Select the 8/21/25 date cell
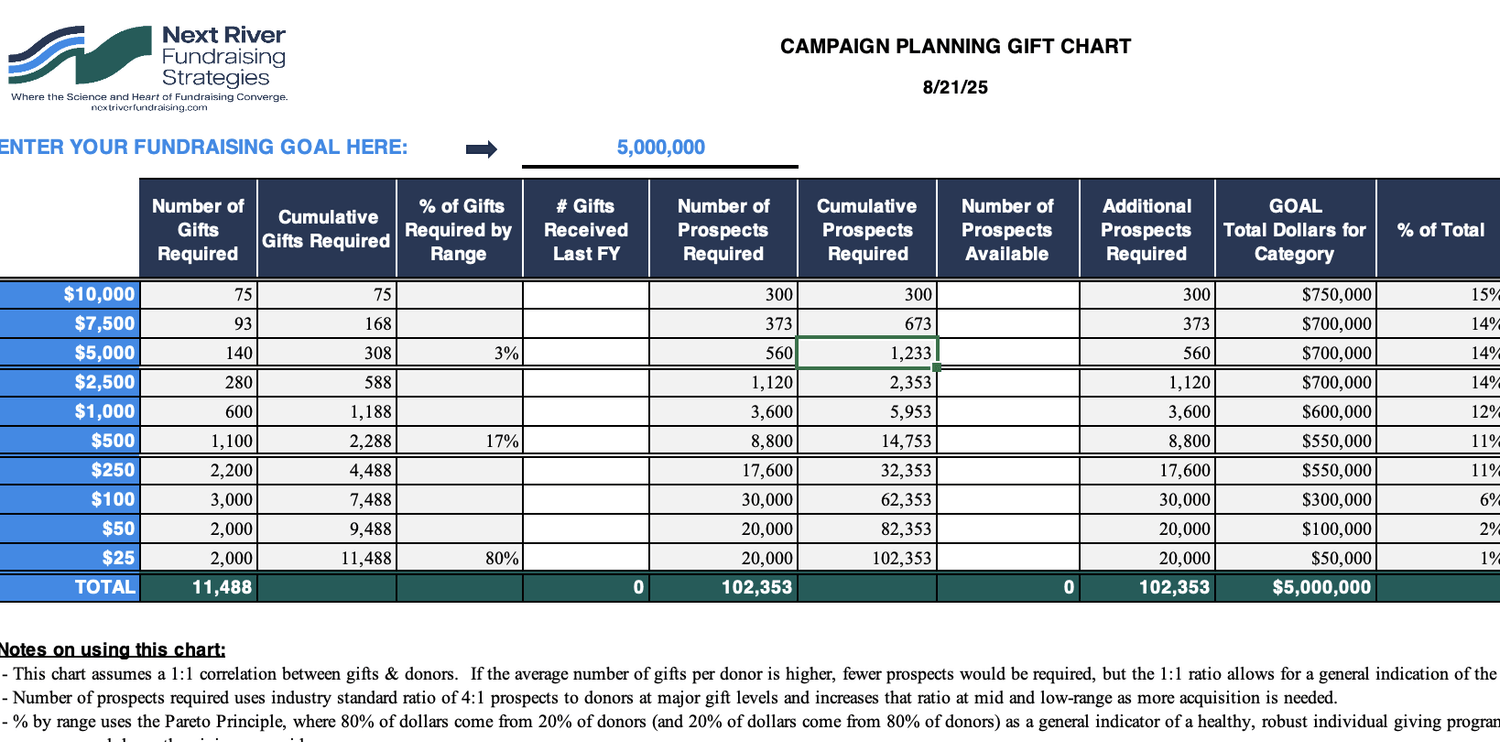The height and width of the screenshot is (742, 1500). (x=955, y=87)
